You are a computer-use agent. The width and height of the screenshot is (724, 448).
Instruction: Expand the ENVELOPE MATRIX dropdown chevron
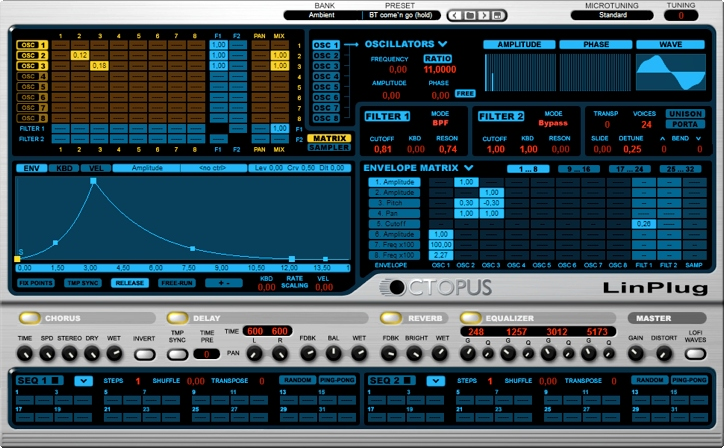469,168
